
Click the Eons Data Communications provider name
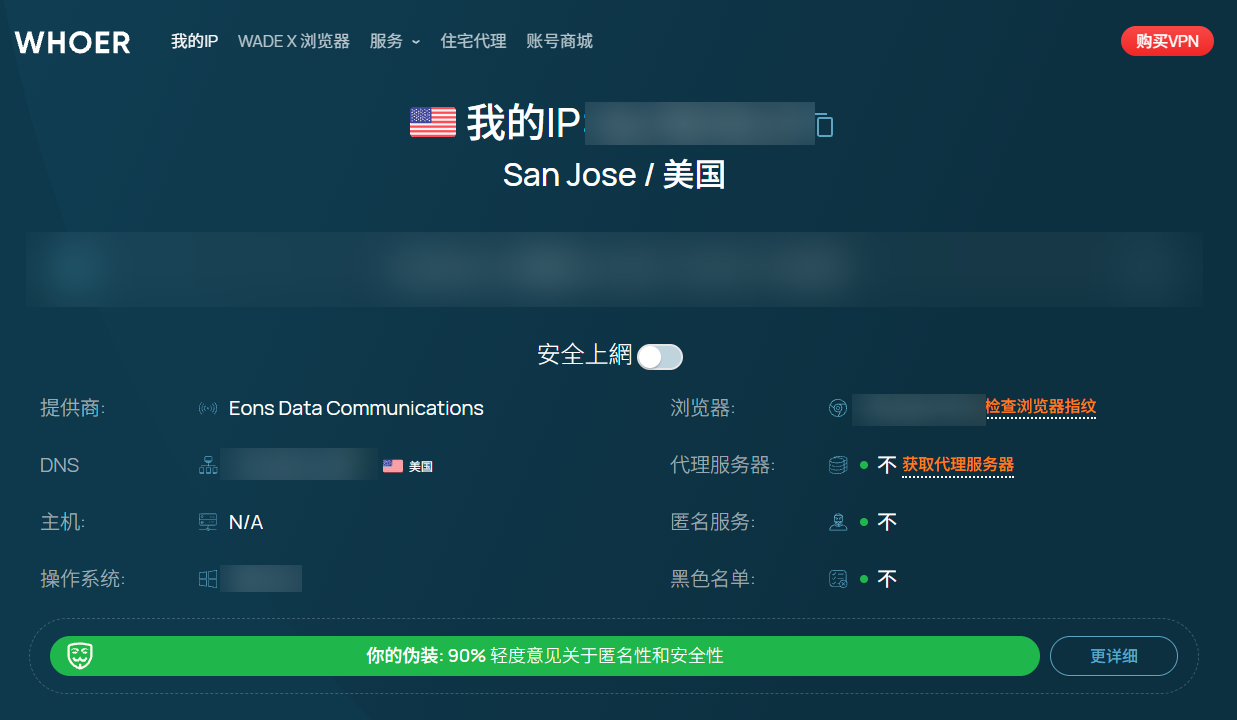[356, 408]
